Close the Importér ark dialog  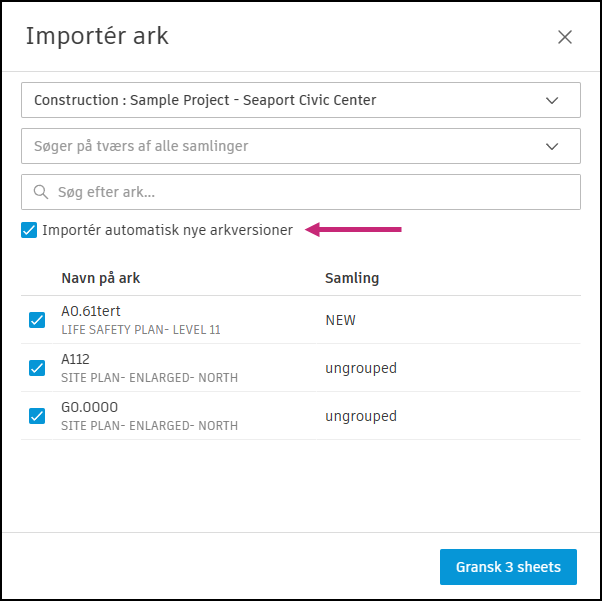(565, 37)
